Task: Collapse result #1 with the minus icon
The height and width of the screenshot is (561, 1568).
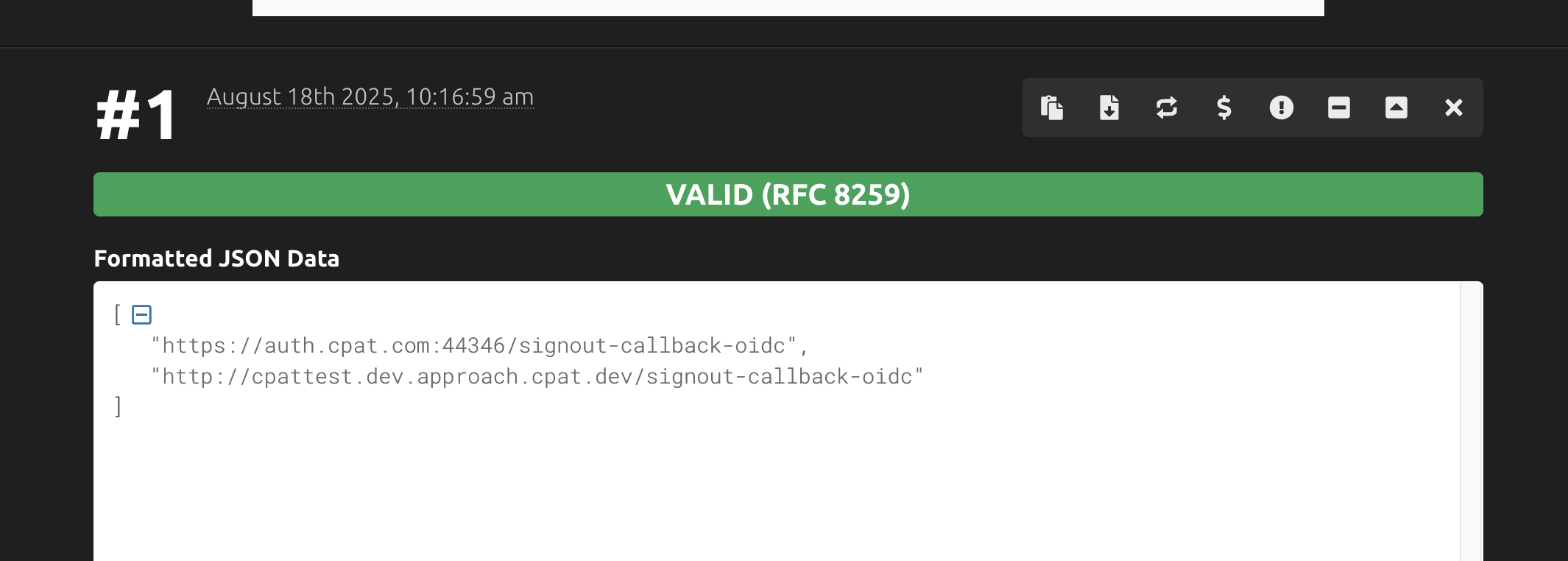Action: pos(1339,107)
